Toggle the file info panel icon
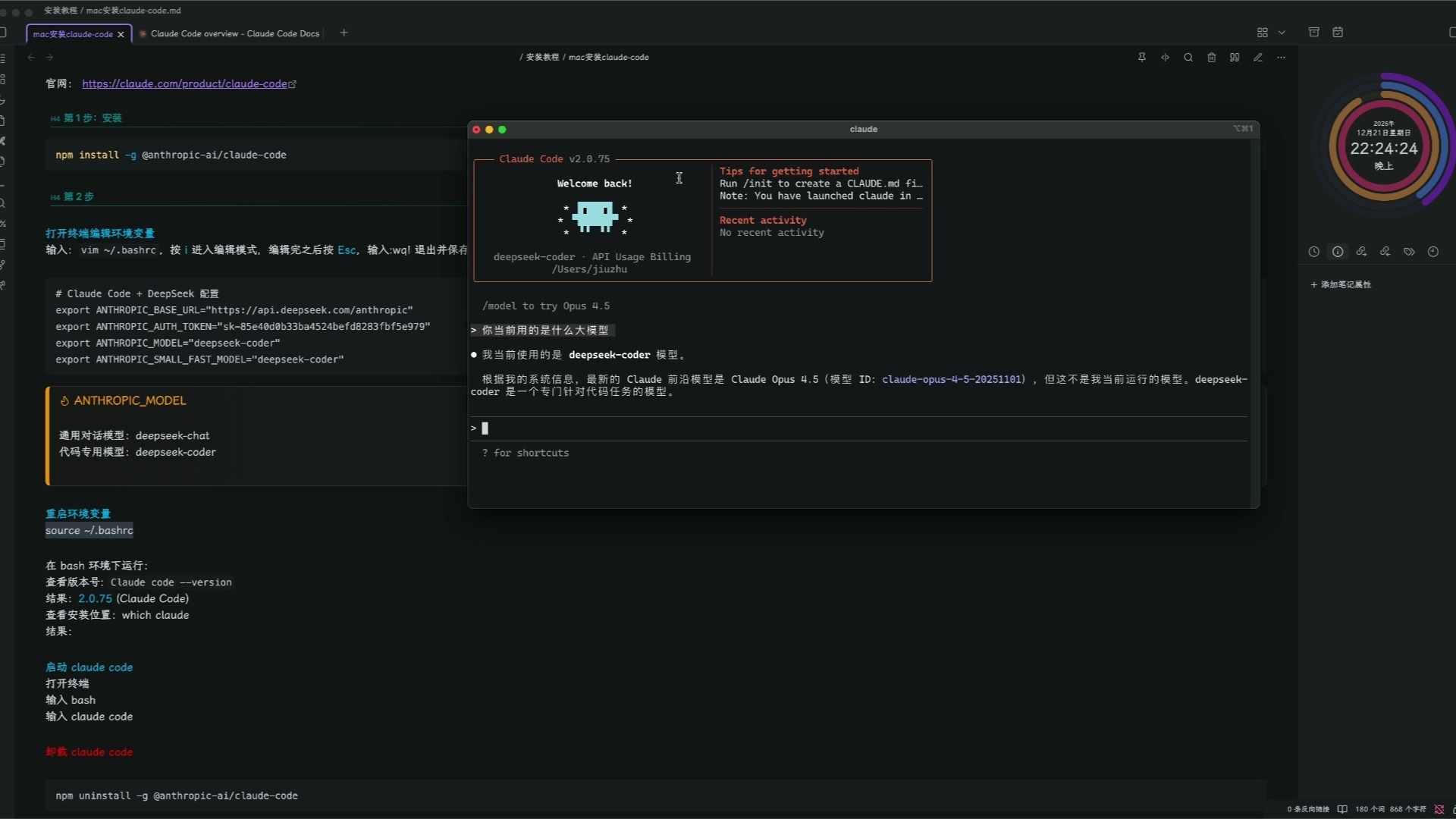This screenshot has height=819, width=1456. pos(1338,252)
